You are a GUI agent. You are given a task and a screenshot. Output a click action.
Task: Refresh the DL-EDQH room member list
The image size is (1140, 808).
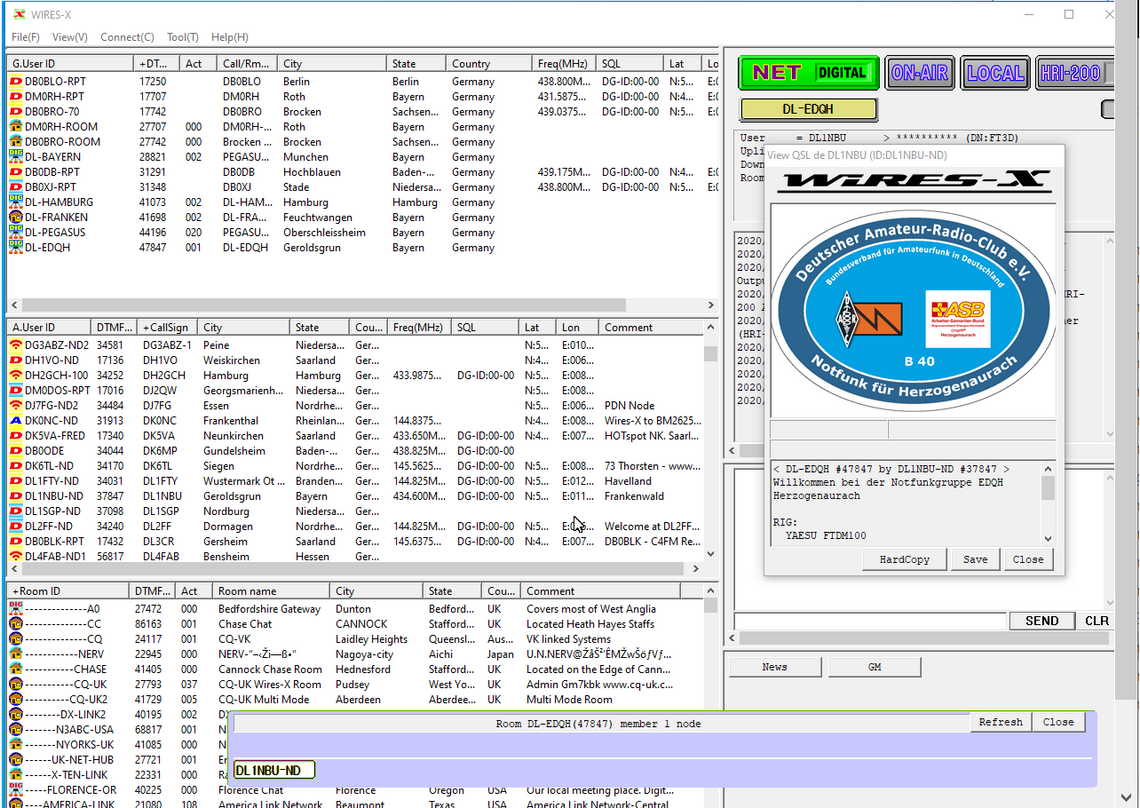pyautogui.click(x=1000, y=722)
